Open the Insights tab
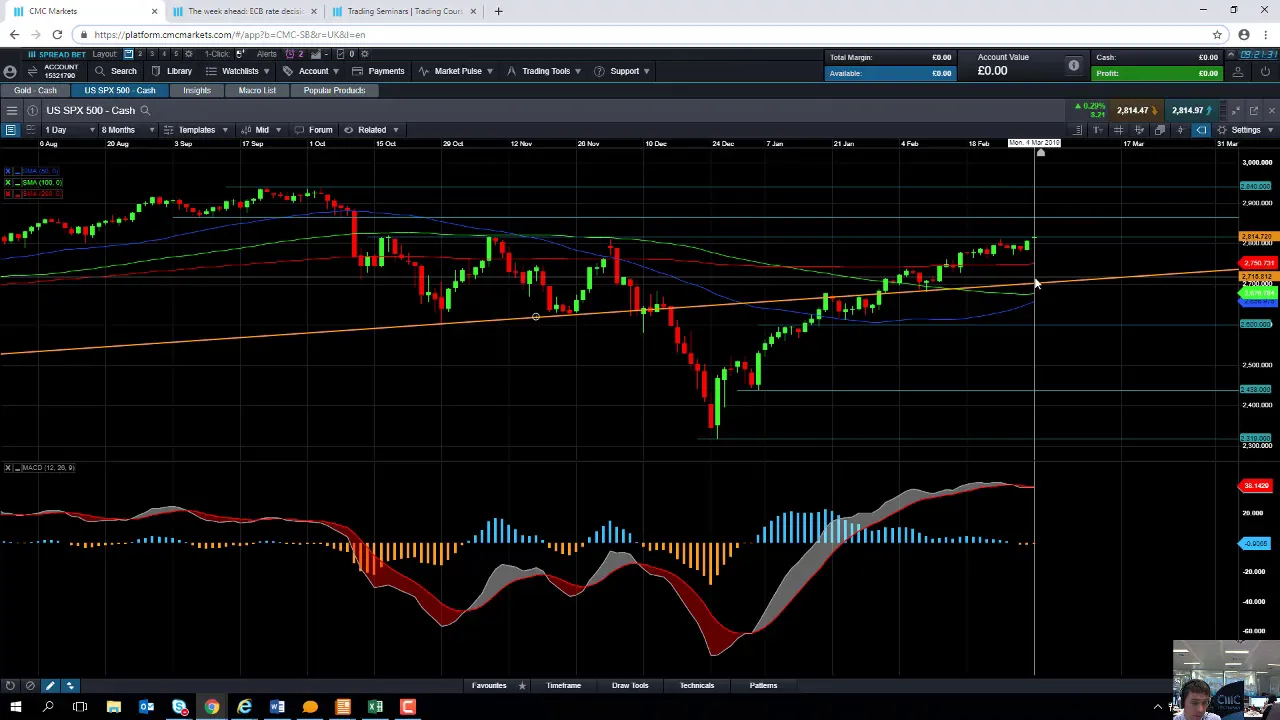The width and height of the screenshot is (1280, 720). (197, 90)
